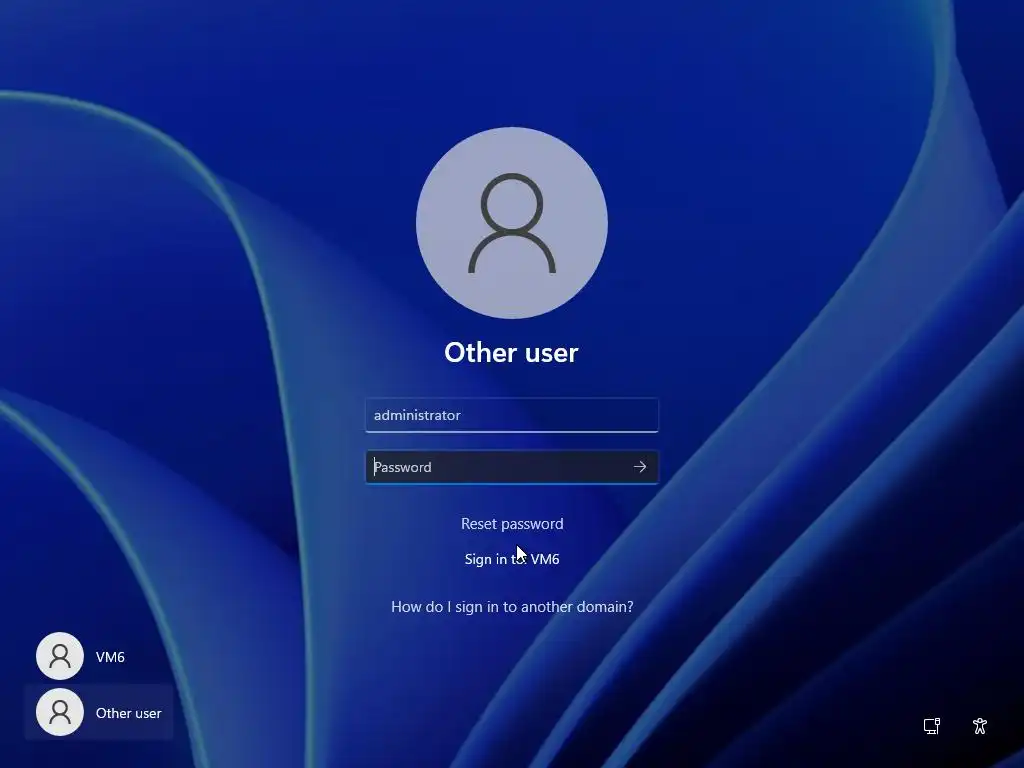
Task: Open the network connection icon
Action: coord(932,726)
